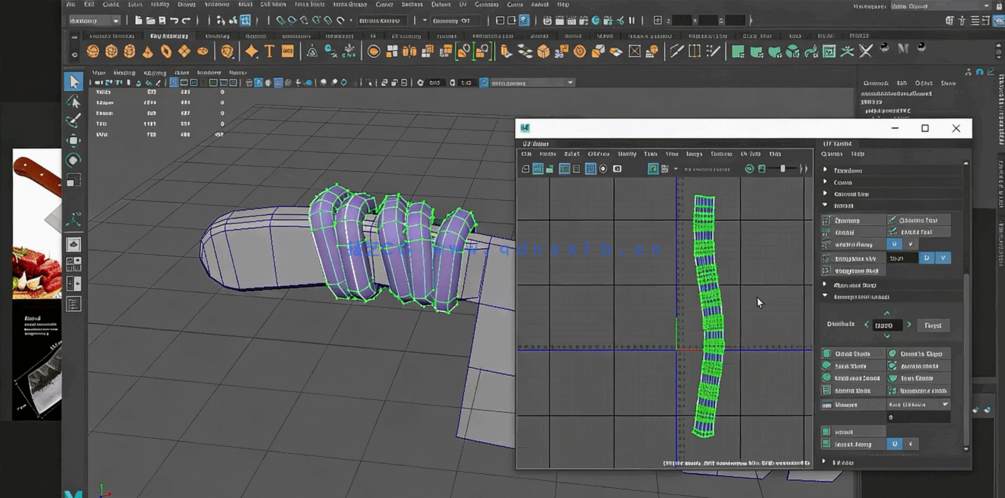Viewport: 1005px width, 498px height.
Task: Open the Cut/Sew menu in UV Editor
Action: coord(598,154)
